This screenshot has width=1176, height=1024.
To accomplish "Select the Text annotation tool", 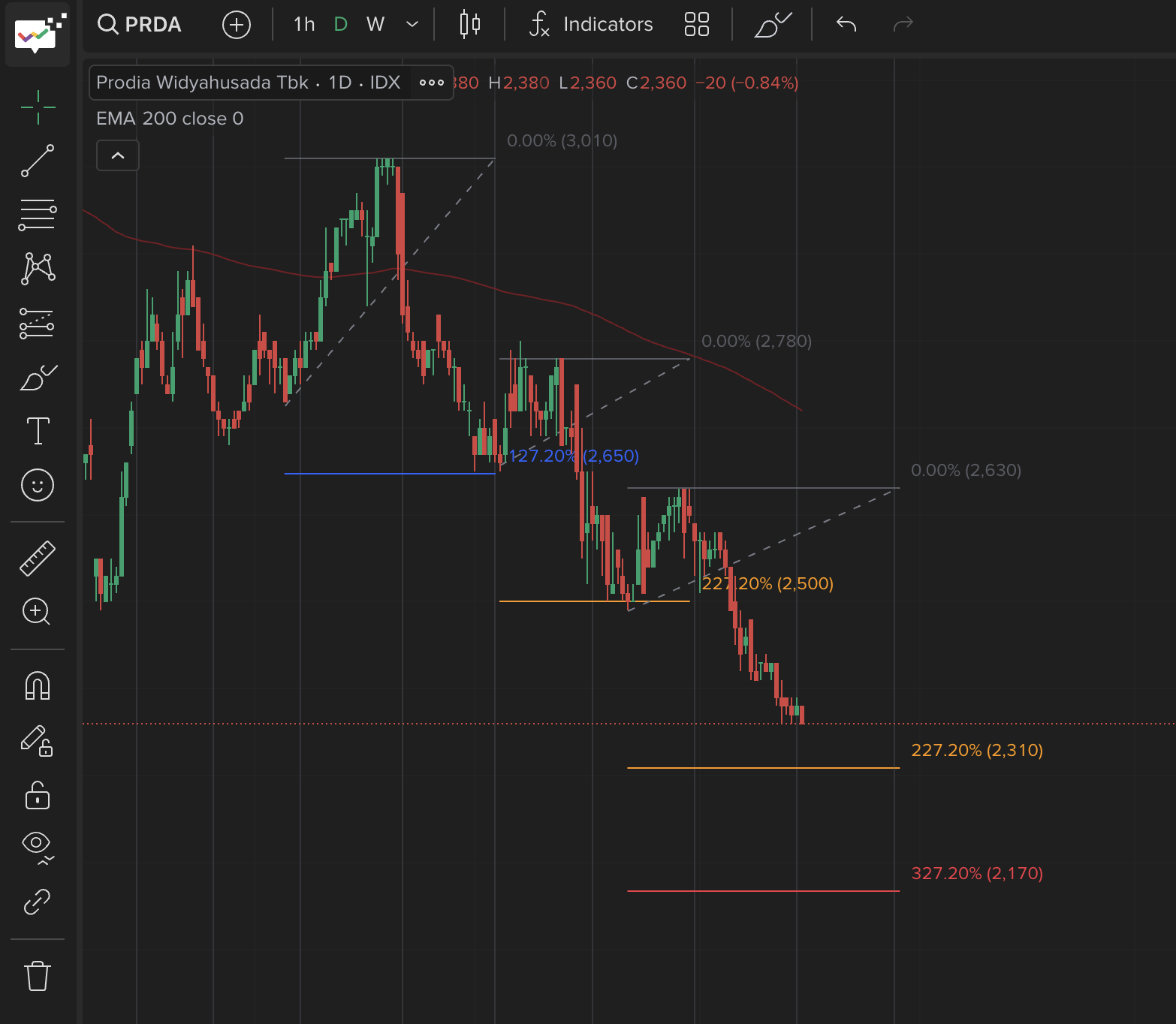I will [x=38, y=431].
